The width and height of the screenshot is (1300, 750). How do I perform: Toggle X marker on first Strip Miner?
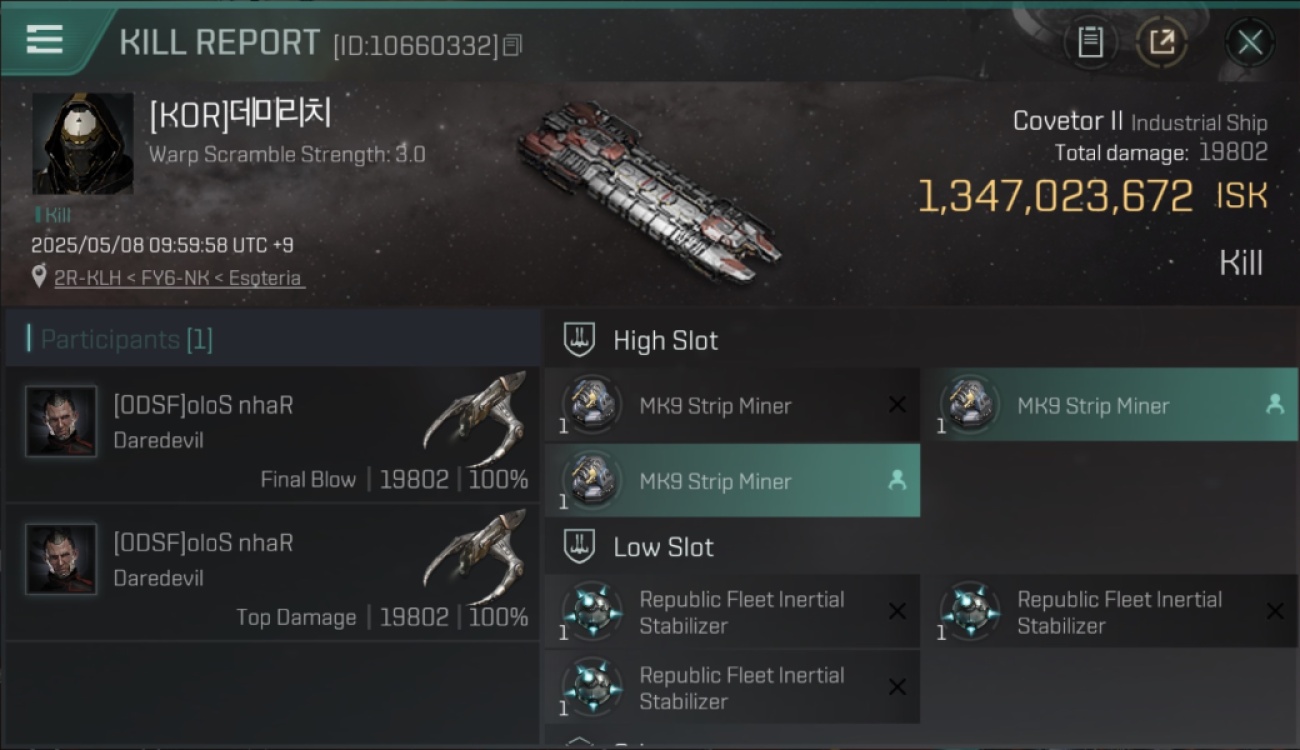(897, 405)
